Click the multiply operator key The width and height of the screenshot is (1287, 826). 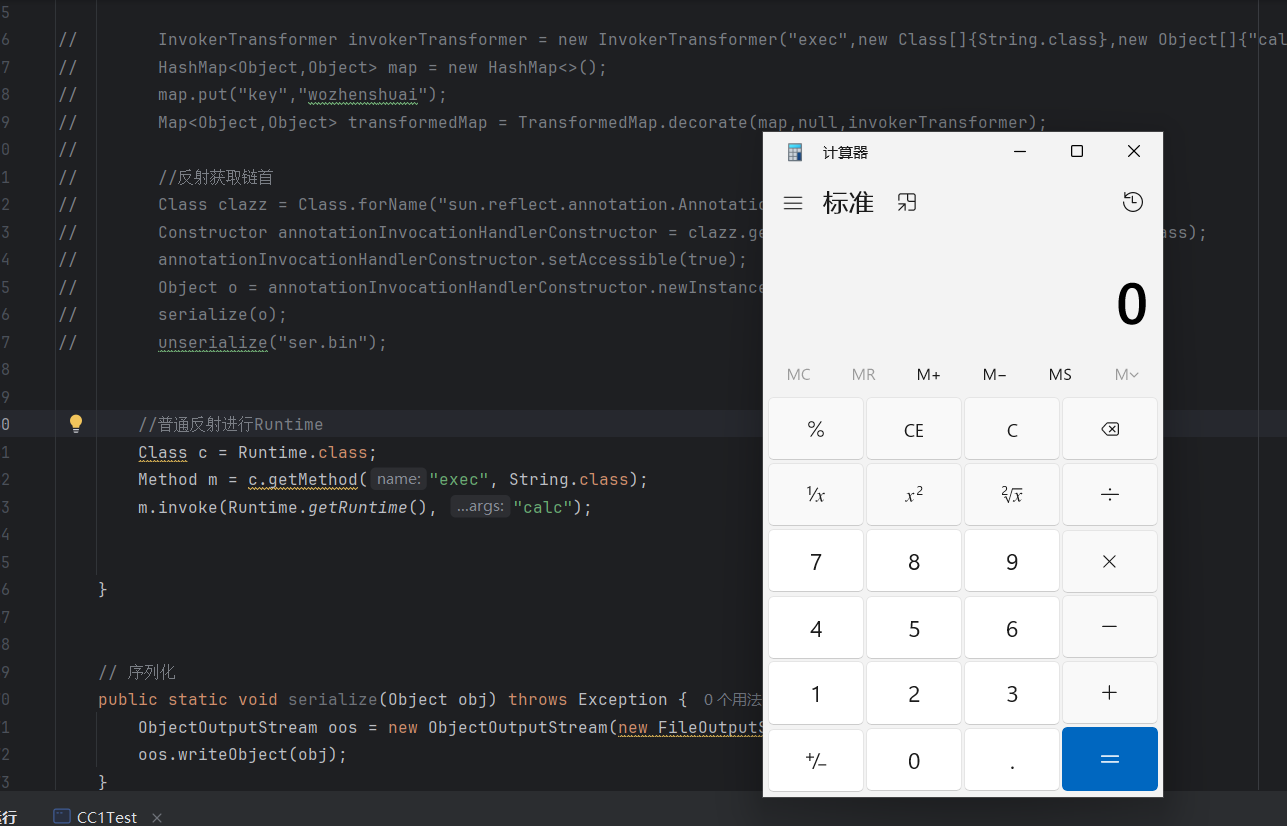point(1110,561)
